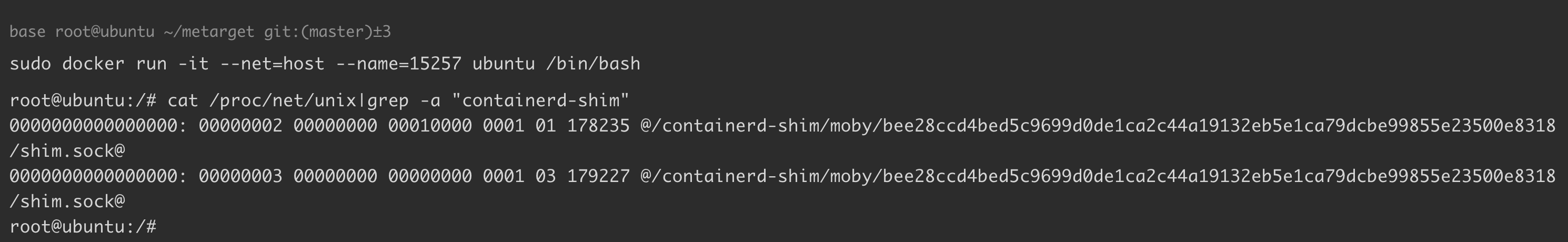This screenshot has width=1568, height=242.
Task: Click the 00010000 flags value
Action: [x=430, y=126]
